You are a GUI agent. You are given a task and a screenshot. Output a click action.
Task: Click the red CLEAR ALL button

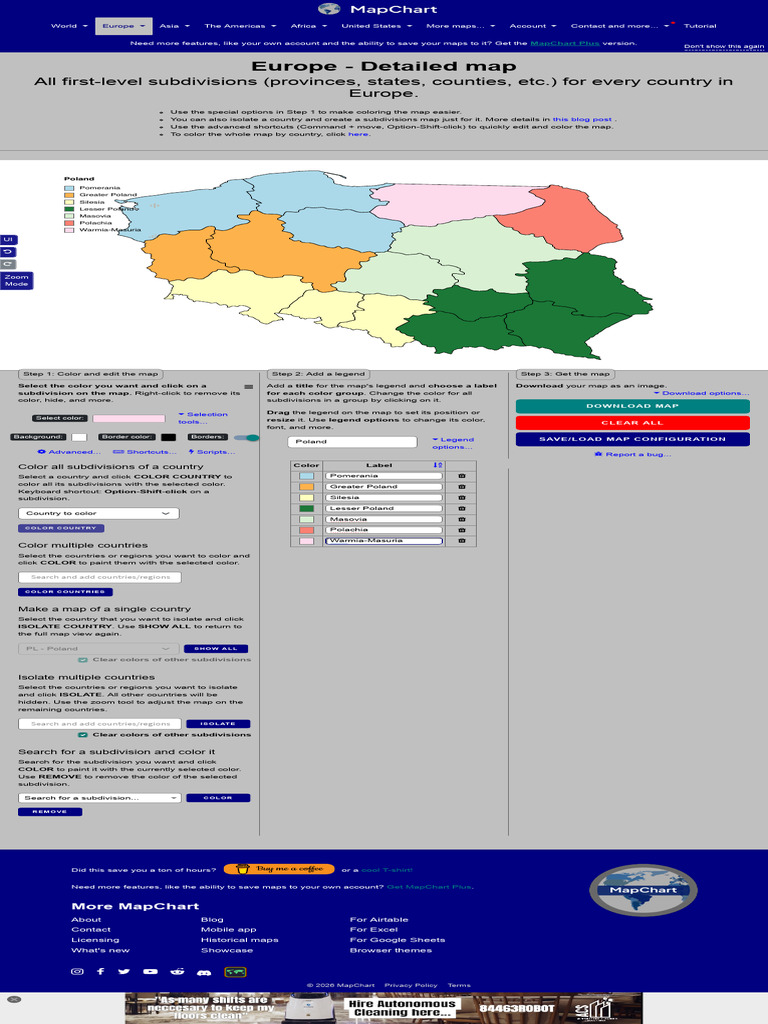[632, 423]
